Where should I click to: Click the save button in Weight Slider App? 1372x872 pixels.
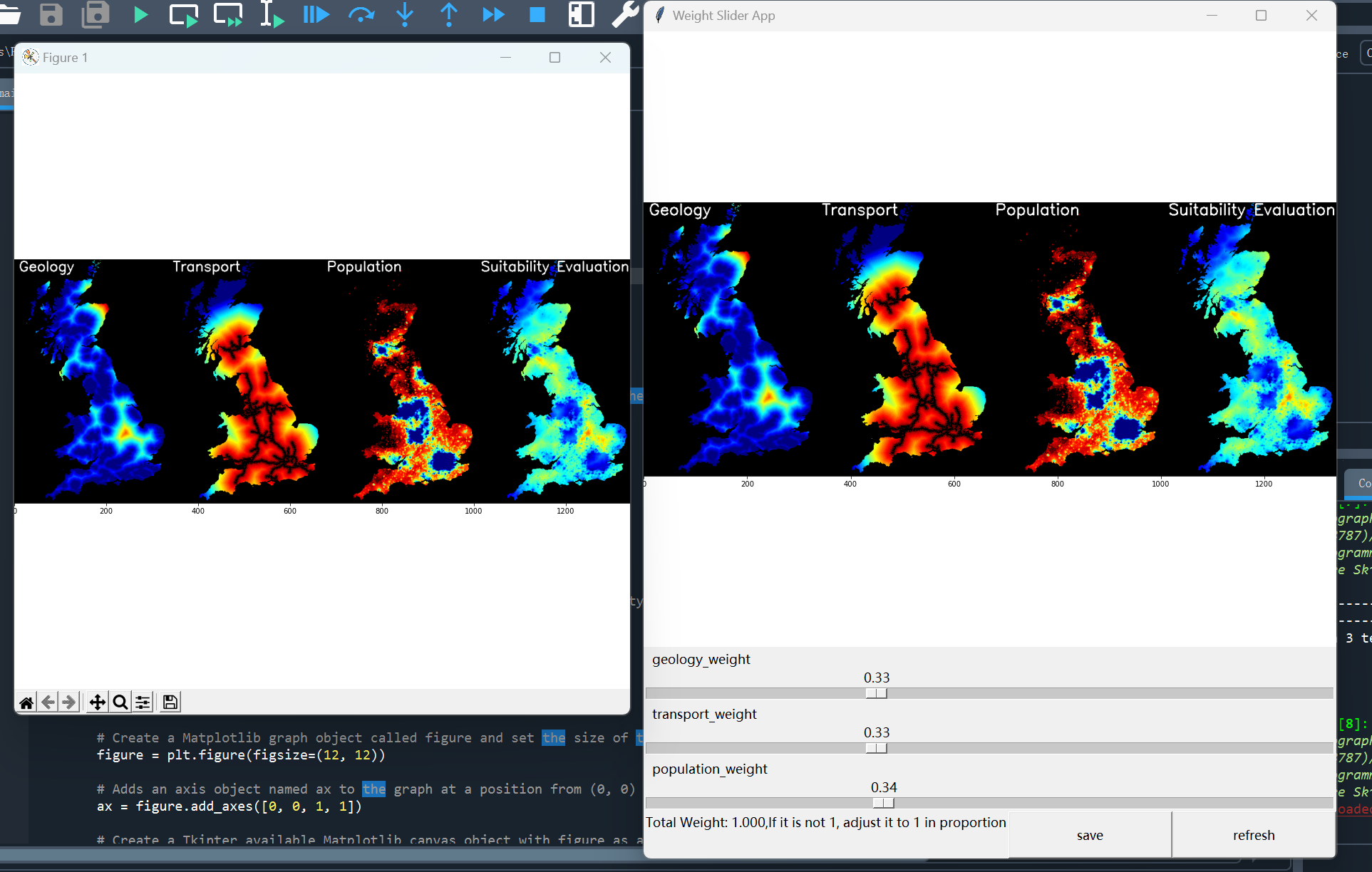click(1090, 835)
